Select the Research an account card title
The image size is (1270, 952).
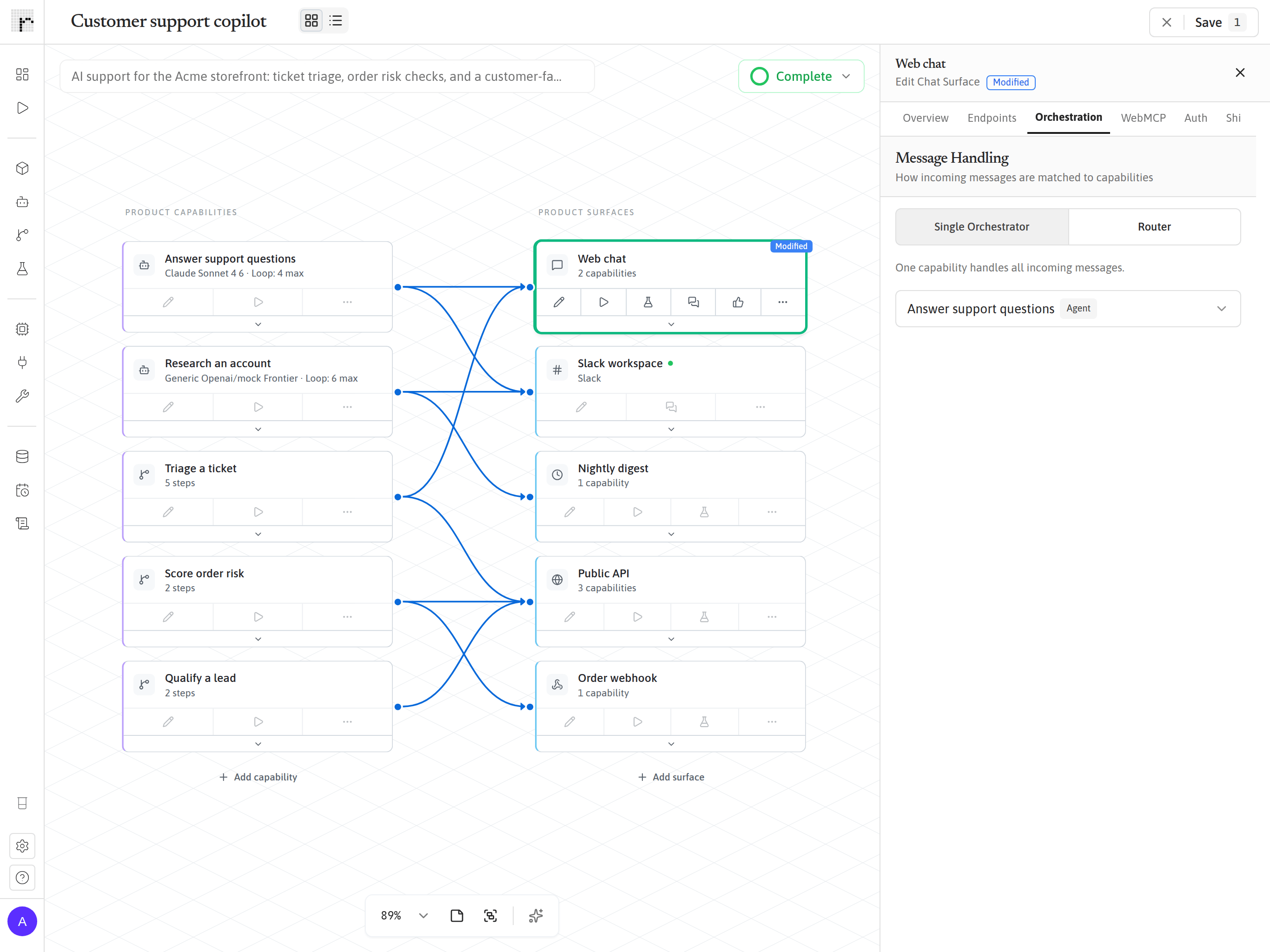point(218,364)
